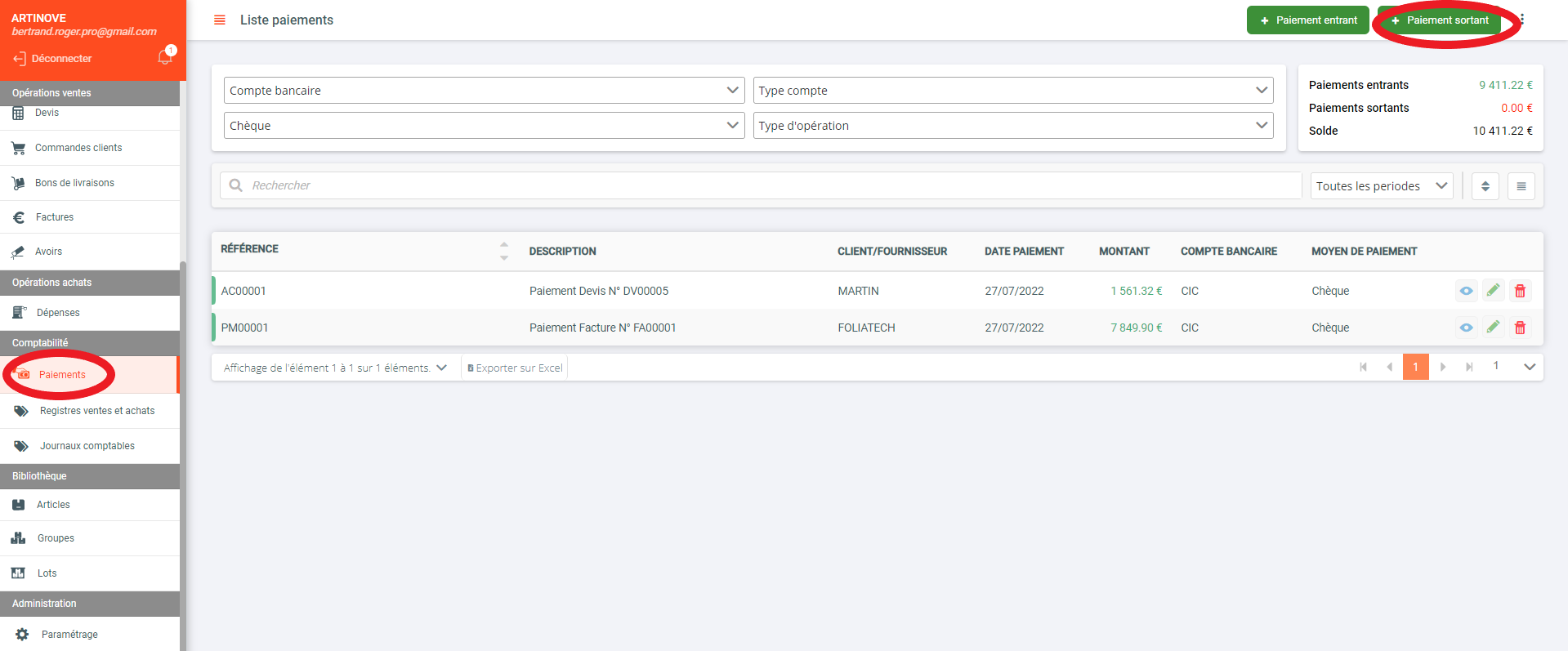Open the three-dot more options menu
1568x651 pixels.
[1522, 20]
